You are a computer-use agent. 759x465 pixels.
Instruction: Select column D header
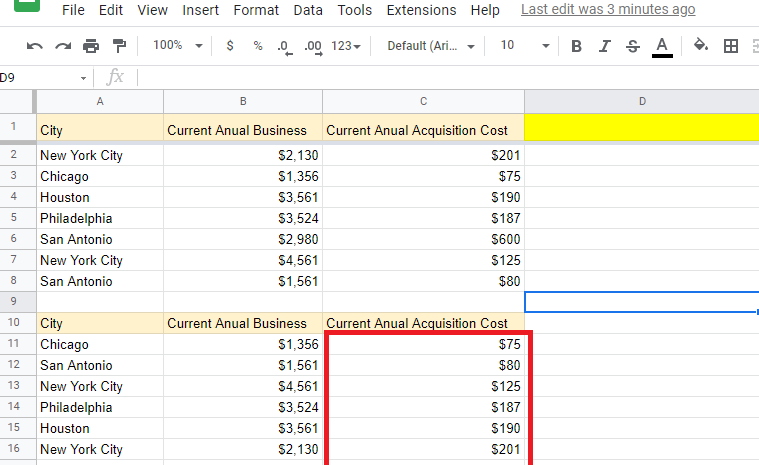641,101
